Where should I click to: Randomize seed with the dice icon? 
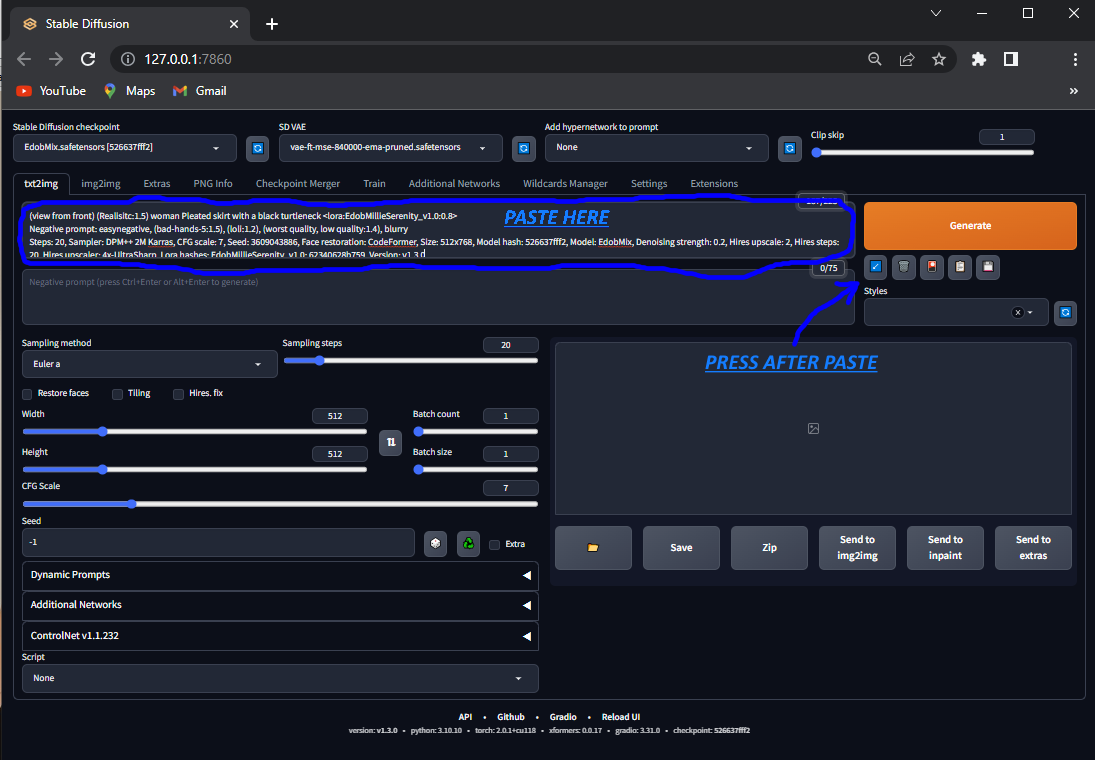point(436,543)
